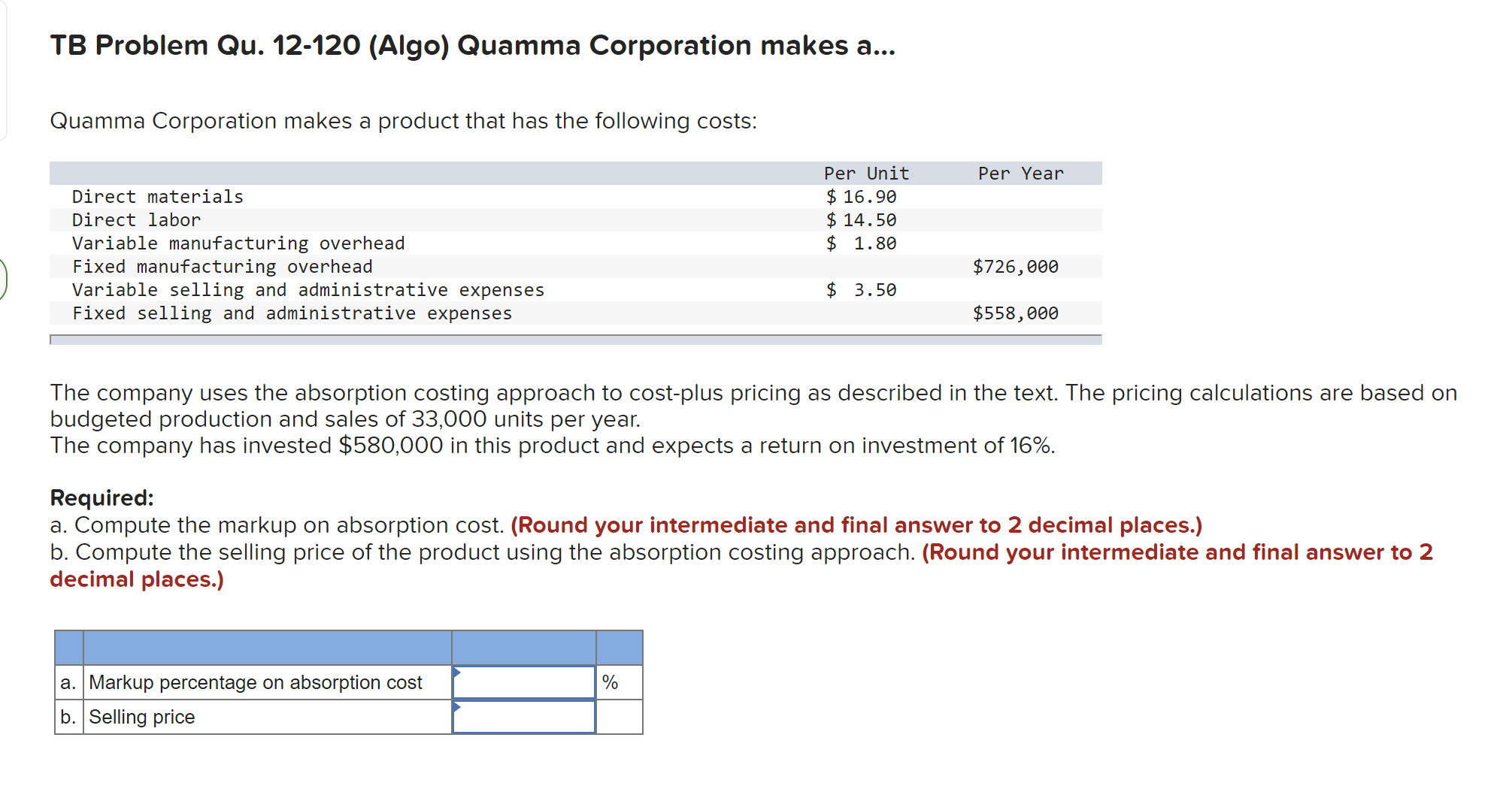Click row label a. in the answer table

68,682
